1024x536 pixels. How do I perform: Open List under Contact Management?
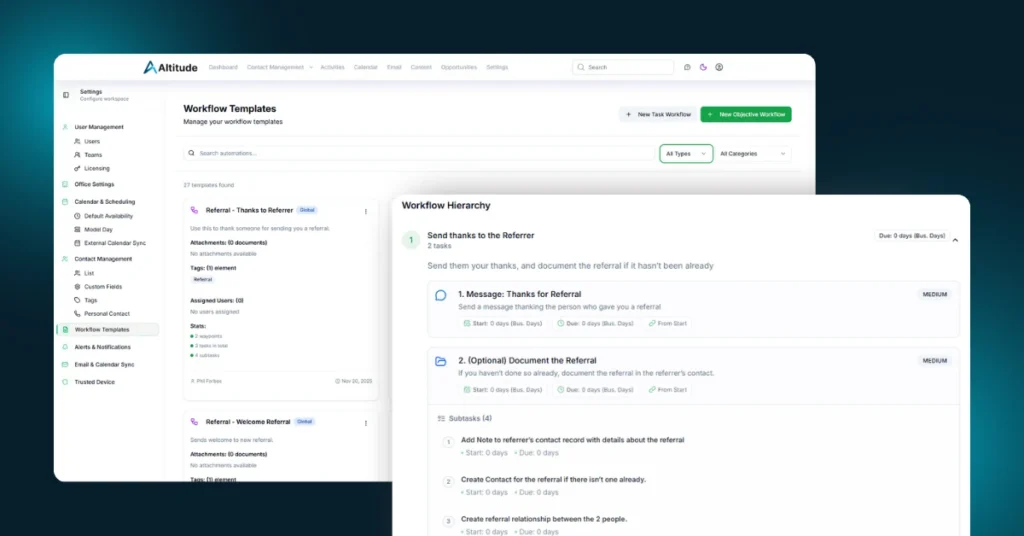pyautogui.click(x=89, y=274)
